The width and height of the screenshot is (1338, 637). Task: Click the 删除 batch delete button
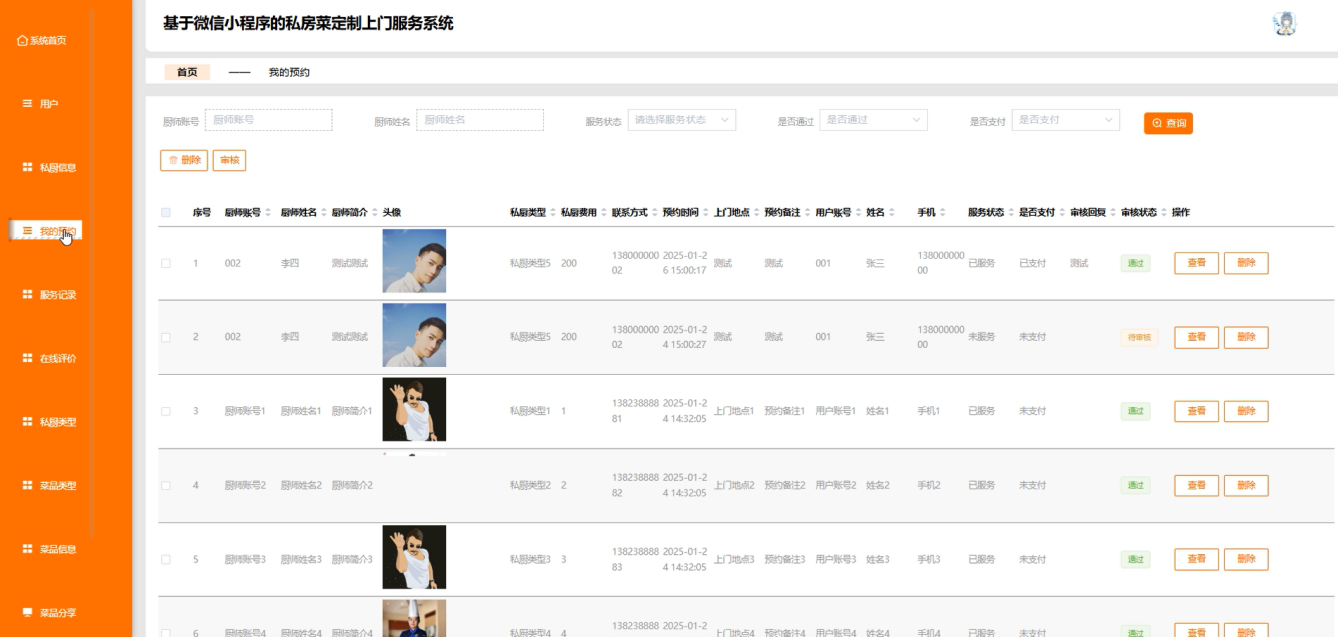pyautogui.click(x=184, y=160)
